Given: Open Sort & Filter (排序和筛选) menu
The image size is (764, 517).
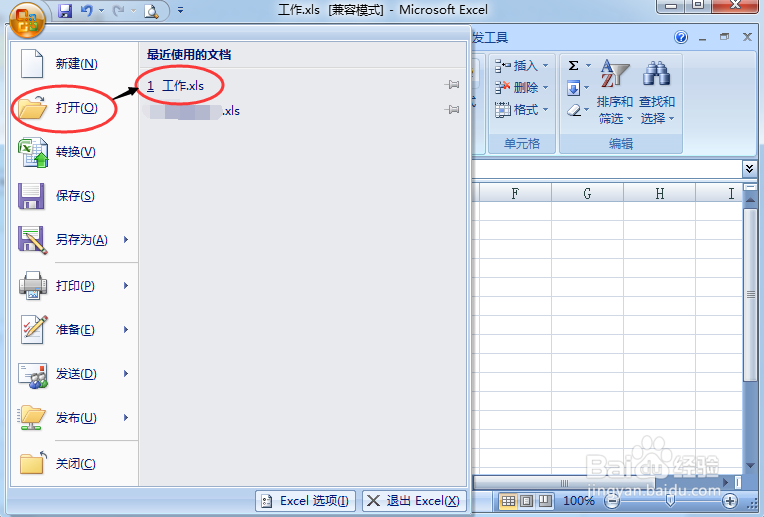Looking at the screenshot, I should tap(614, 92).
